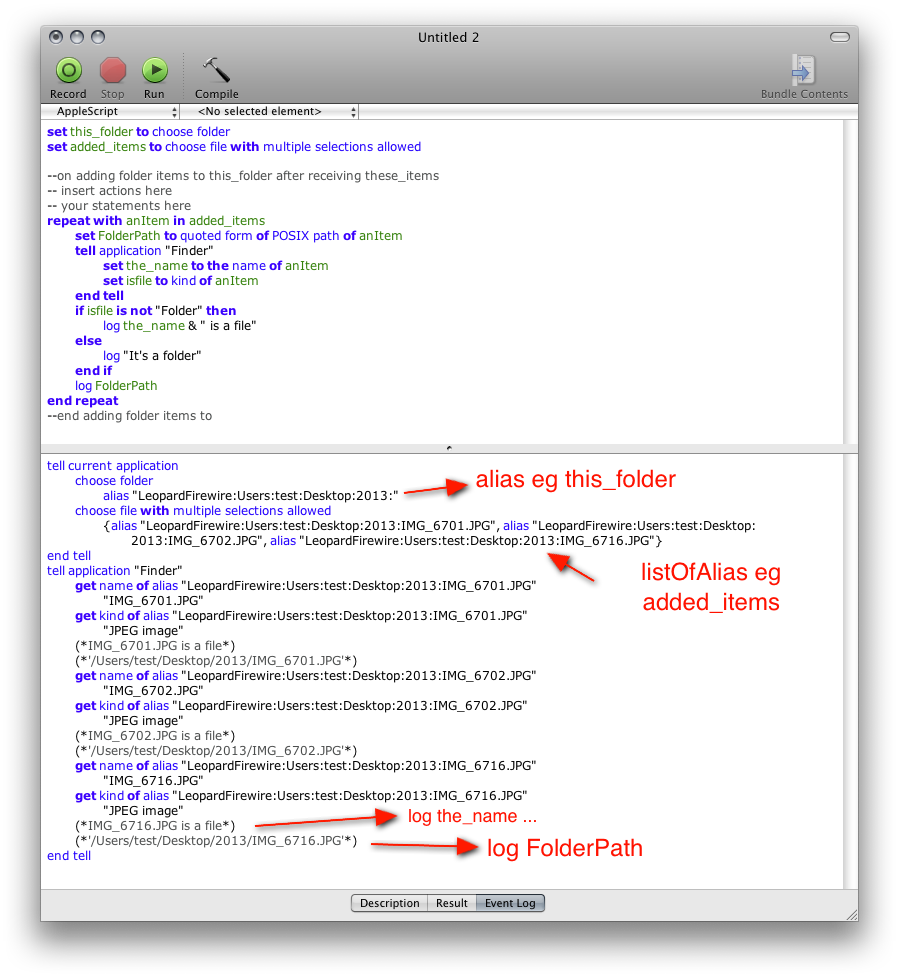Click the '/Users/test/Desktop/2013/IMG_6702.JPG' log line
The height and width of the screenshot is (977, 899).
(x=216, y=750)
